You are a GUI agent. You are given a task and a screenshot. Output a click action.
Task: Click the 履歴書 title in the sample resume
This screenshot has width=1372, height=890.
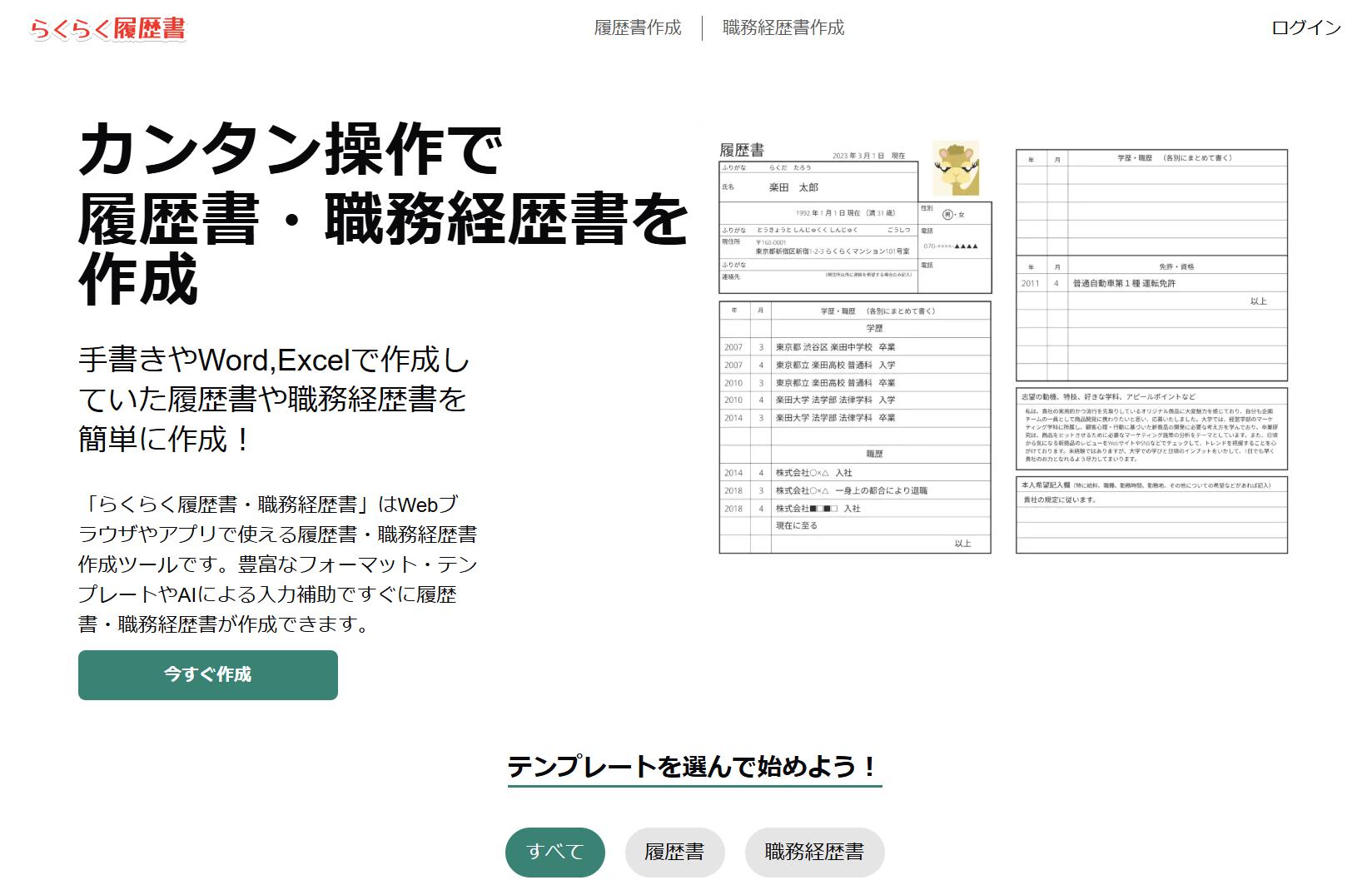(741, 150)
